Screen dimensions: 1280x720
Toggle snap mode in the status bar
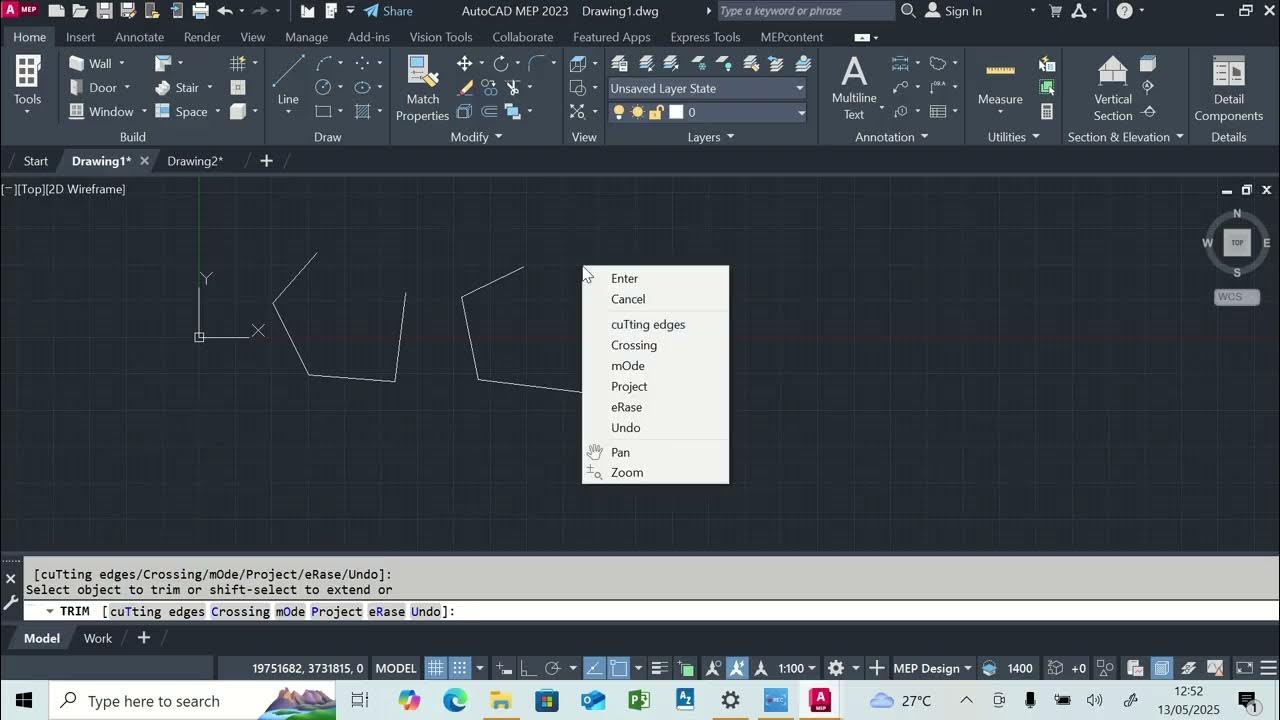click(x=459, y=667)
